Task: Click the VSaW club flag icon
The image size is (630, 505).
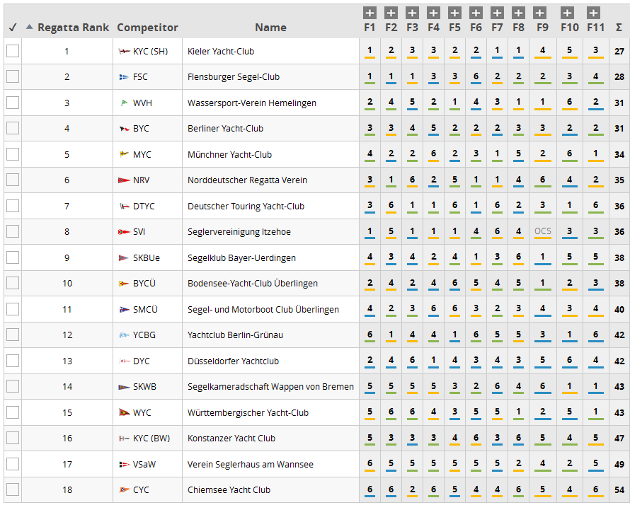Action: pyautogui.click(x=124, y=464)
